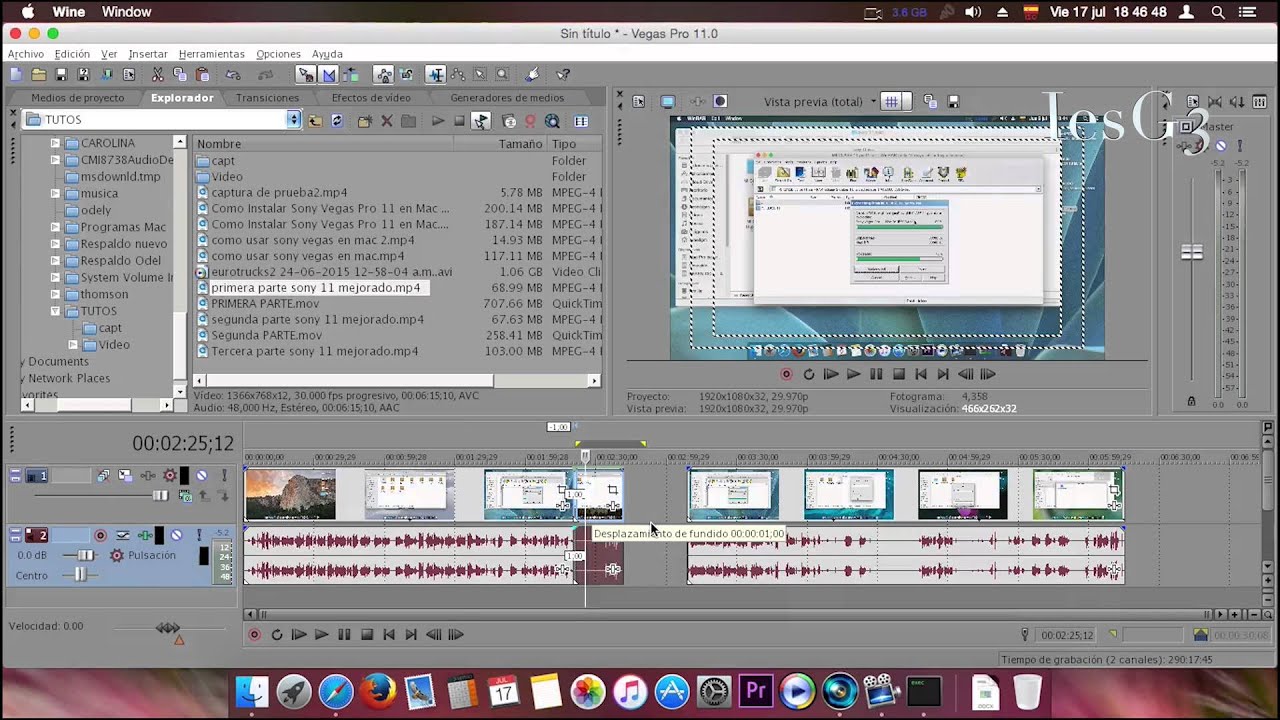Switch to Medios de proyecto tab
The height and width of the screenshot is (720, 1280).
78,98
